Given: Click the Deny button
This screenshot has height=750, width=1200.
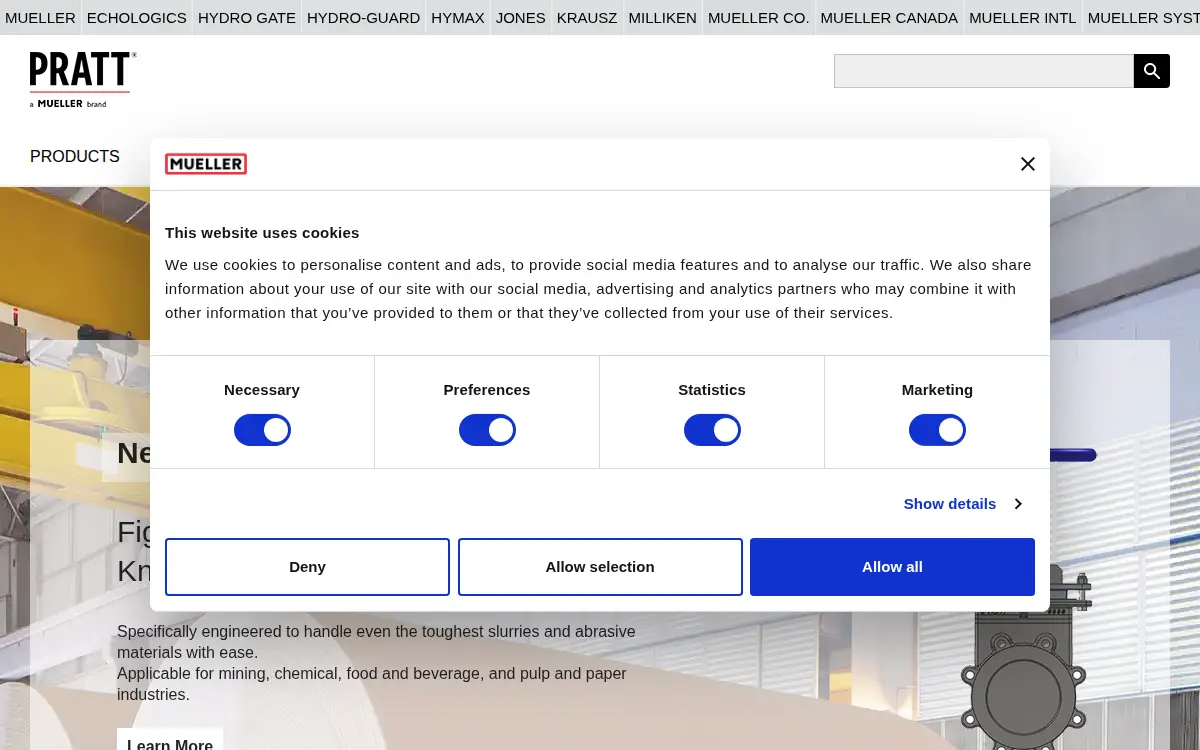Looking at the screenshot, I should tap(307, 567).
